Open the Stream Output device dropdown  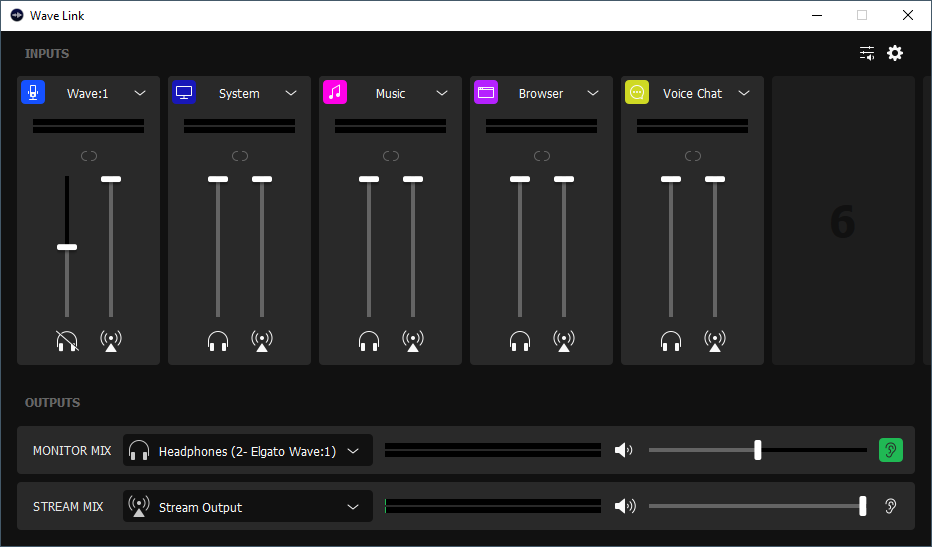pos(248,507)
